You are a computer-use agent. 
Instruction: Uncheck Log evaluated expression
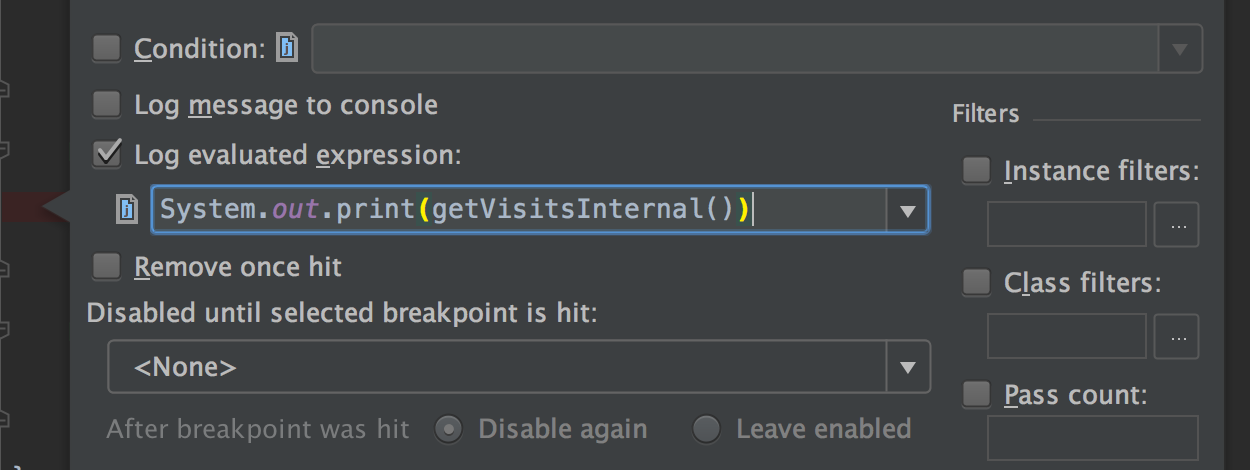tap(106, 154)
